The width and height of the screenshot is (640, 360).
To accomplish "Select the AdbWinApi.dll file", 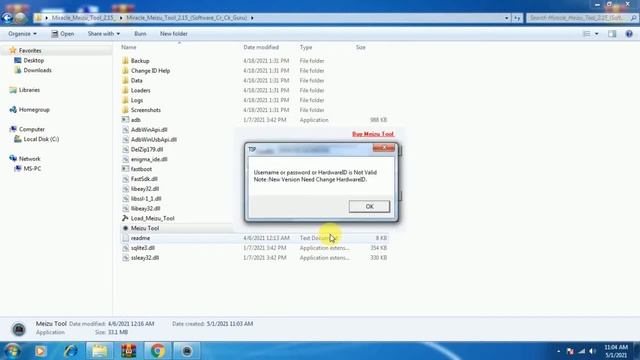I will pos(149,130).
